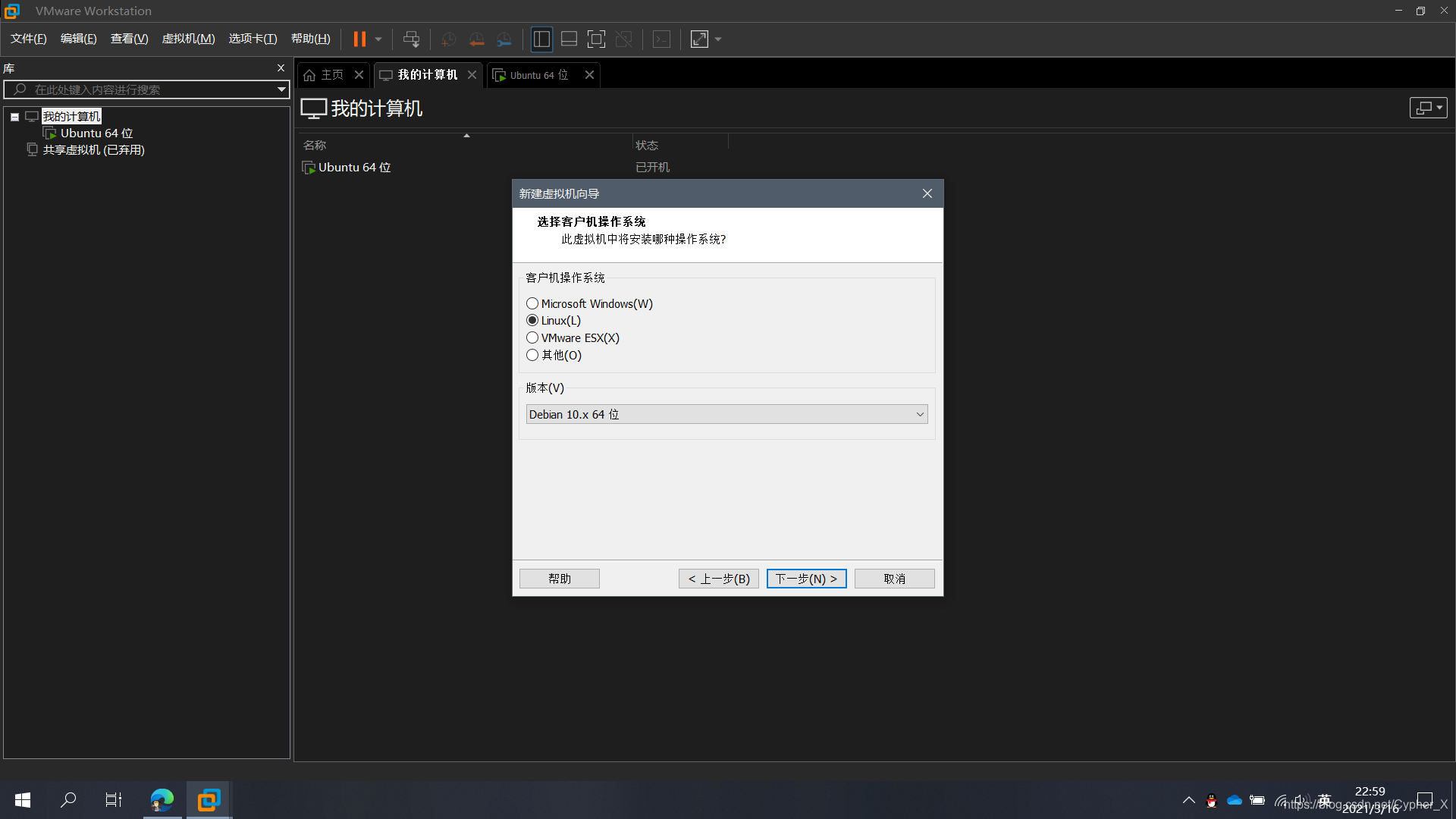
Task: Open the Debian 10.x 64 位 version dropdown
Action: click(x=726, y=414)
